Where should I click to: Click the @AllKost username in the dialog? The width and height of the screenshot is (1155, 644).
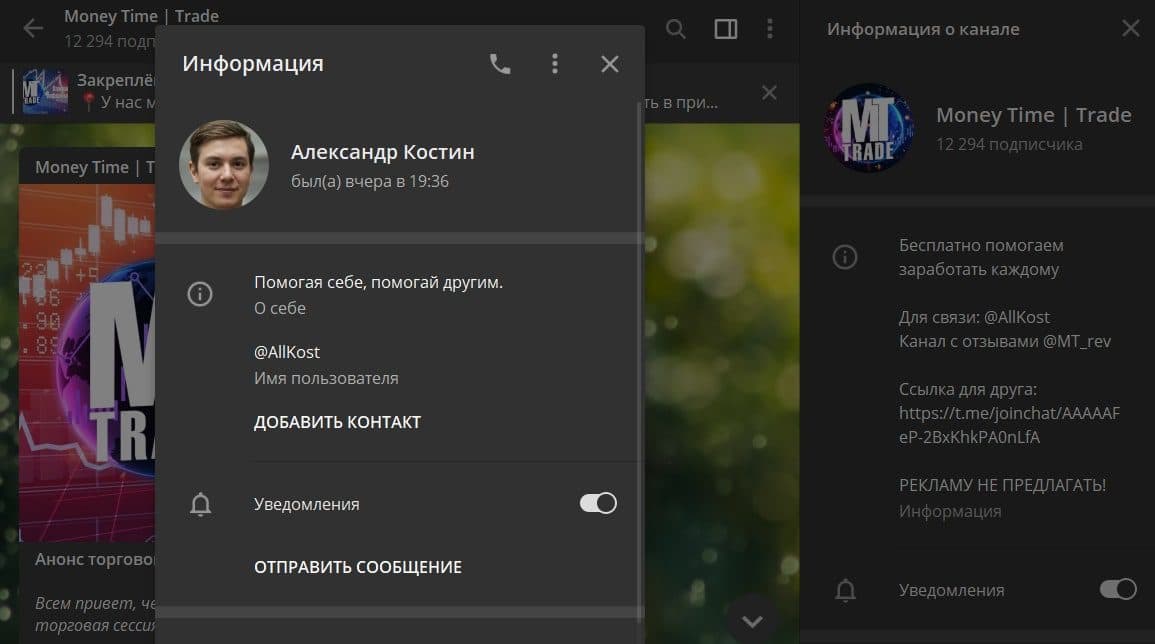point(287,352)
